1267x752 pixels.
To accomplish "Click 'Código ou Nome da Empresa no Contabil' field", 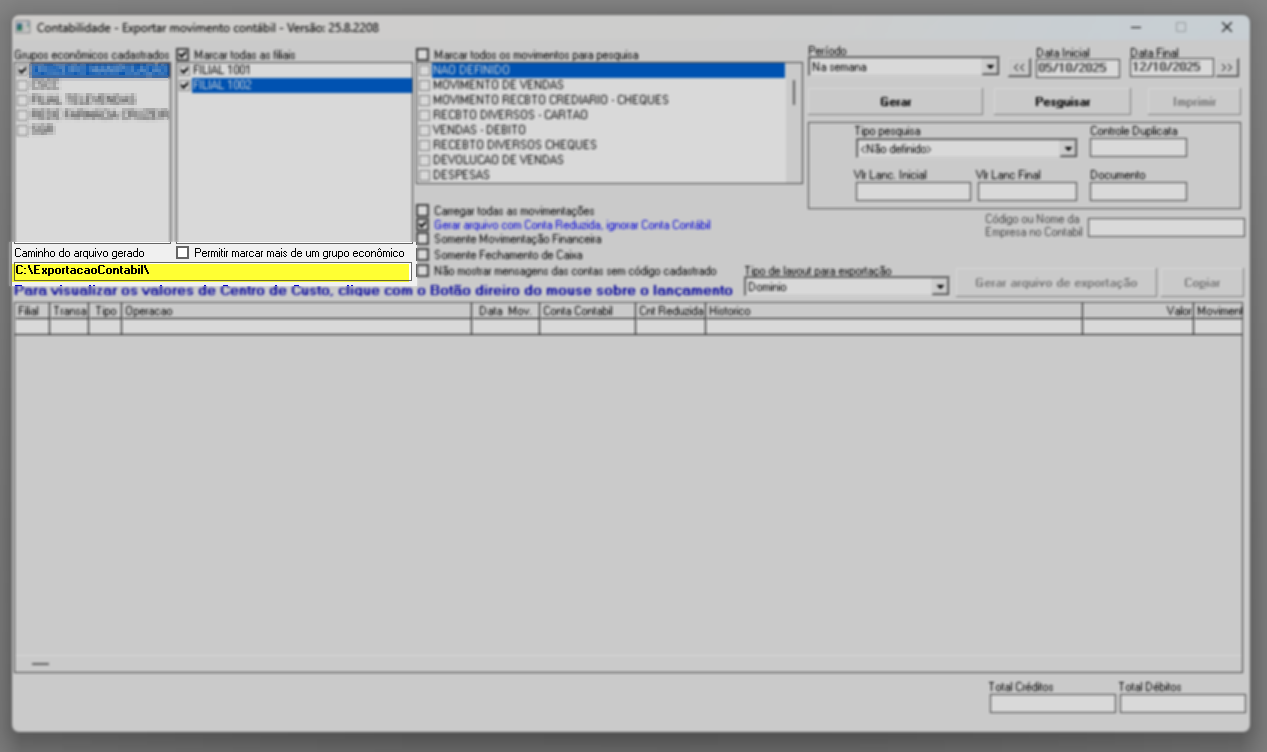I will tap(1166, 228).
